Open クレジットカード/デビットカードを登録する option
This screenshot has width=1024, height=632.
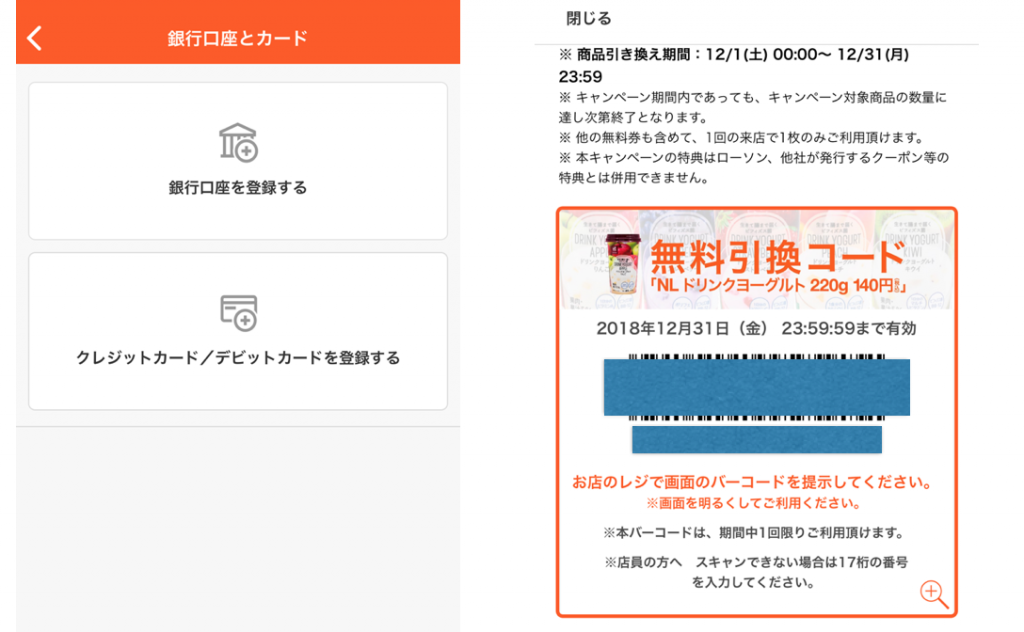click(238, 331)
